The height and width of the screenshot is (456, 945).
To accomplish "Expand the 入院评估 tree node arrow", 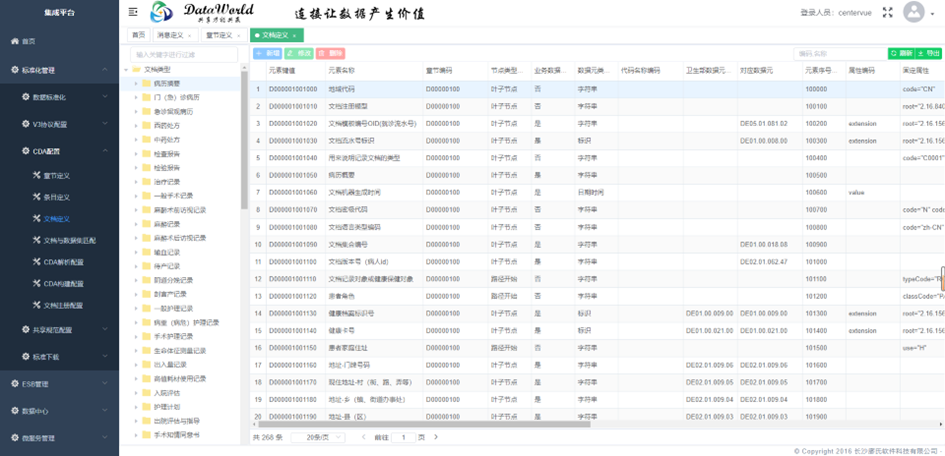I will coord(137,392).
